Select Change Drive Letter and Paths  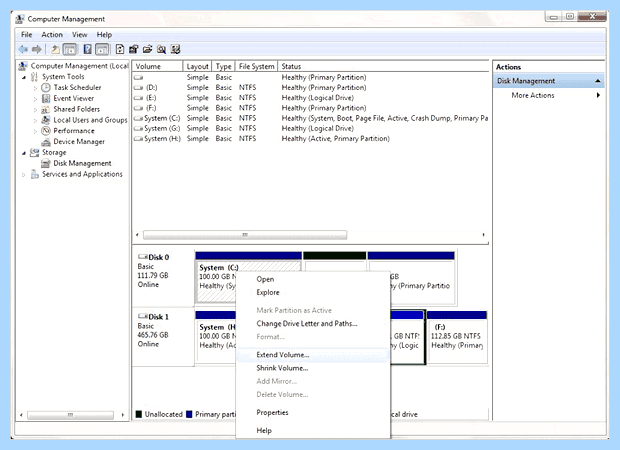(x=312, y=323)
